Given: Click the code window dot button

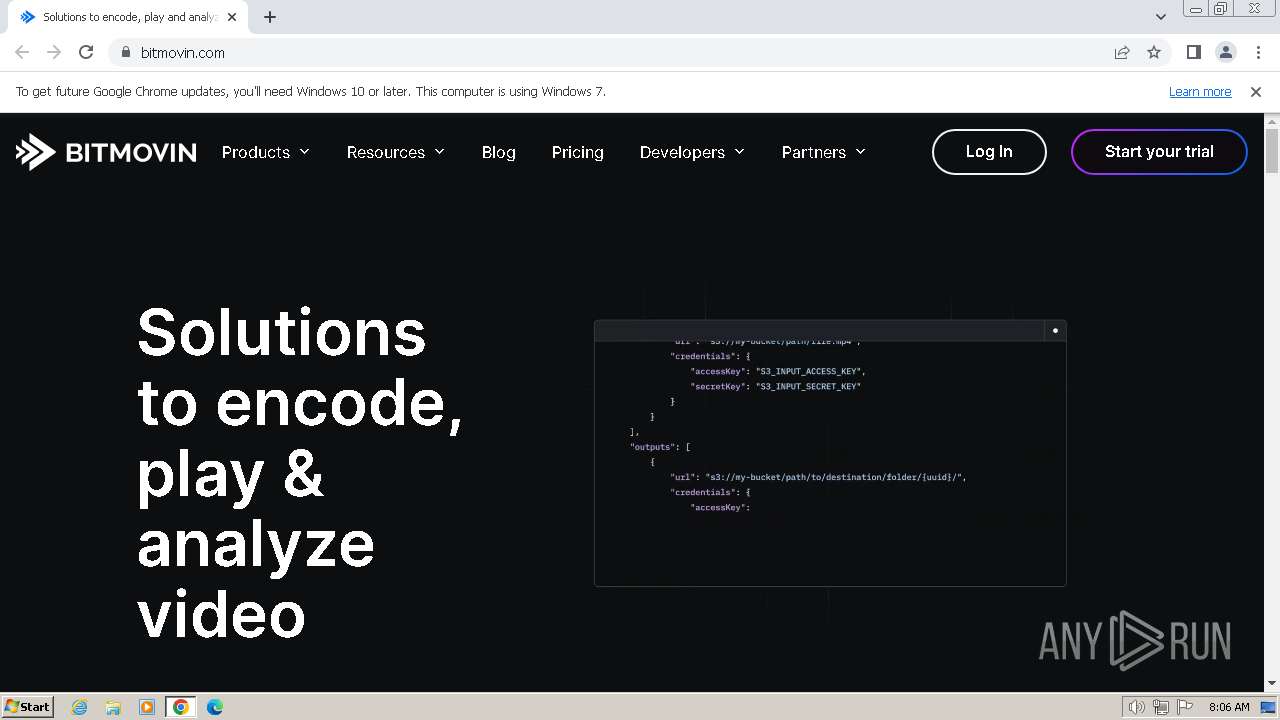Looking at the screenshot, I should pyautogui.click(x=1055, y=330).
